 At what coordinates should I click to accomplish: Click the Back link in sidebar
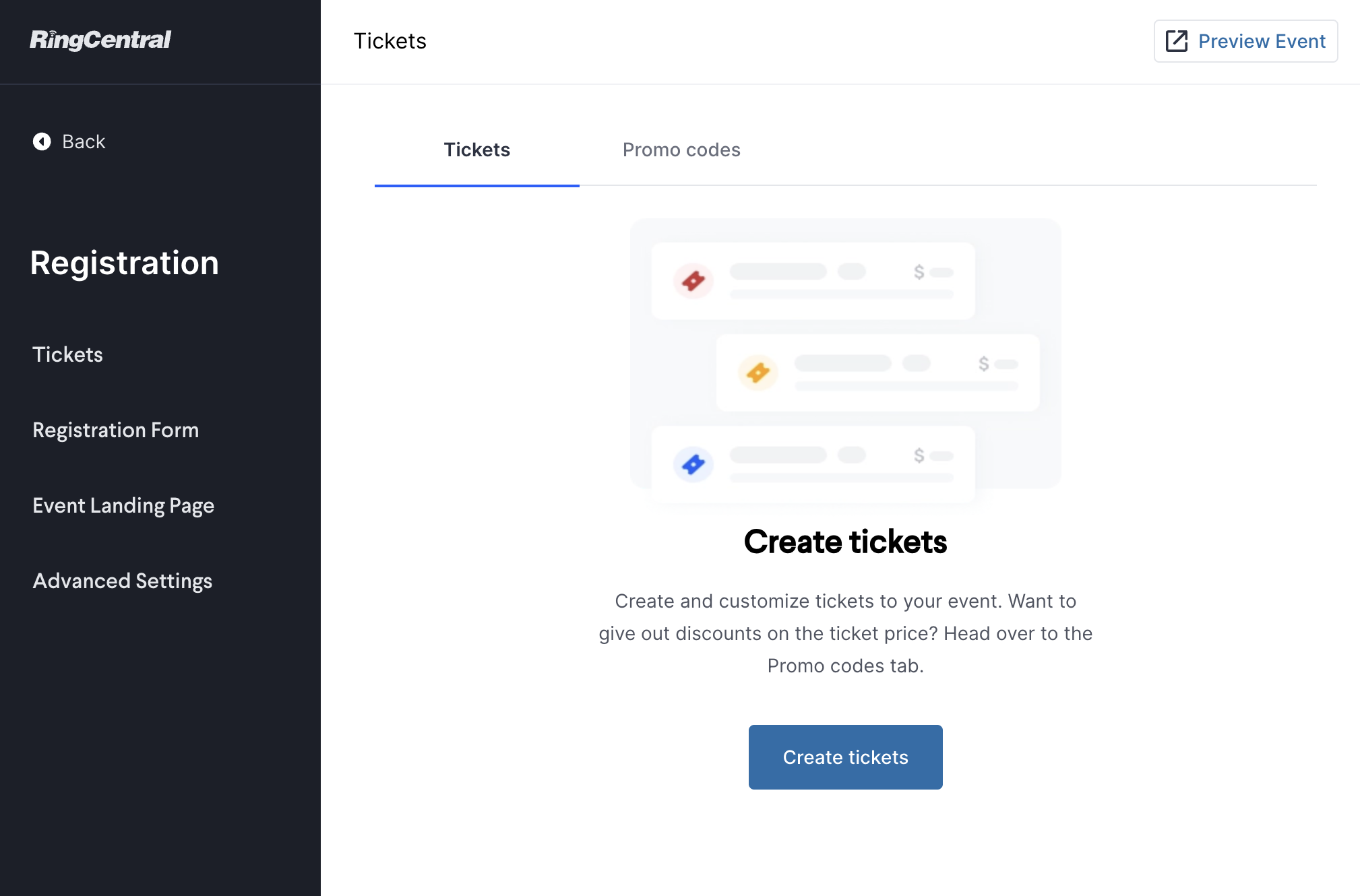(69, 141)
